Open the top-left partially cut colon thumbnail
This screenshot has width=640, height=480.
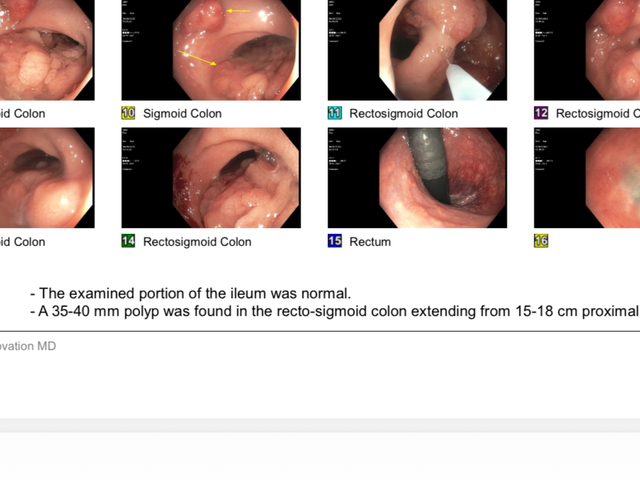pyautogui.click(x=47, y=50)
